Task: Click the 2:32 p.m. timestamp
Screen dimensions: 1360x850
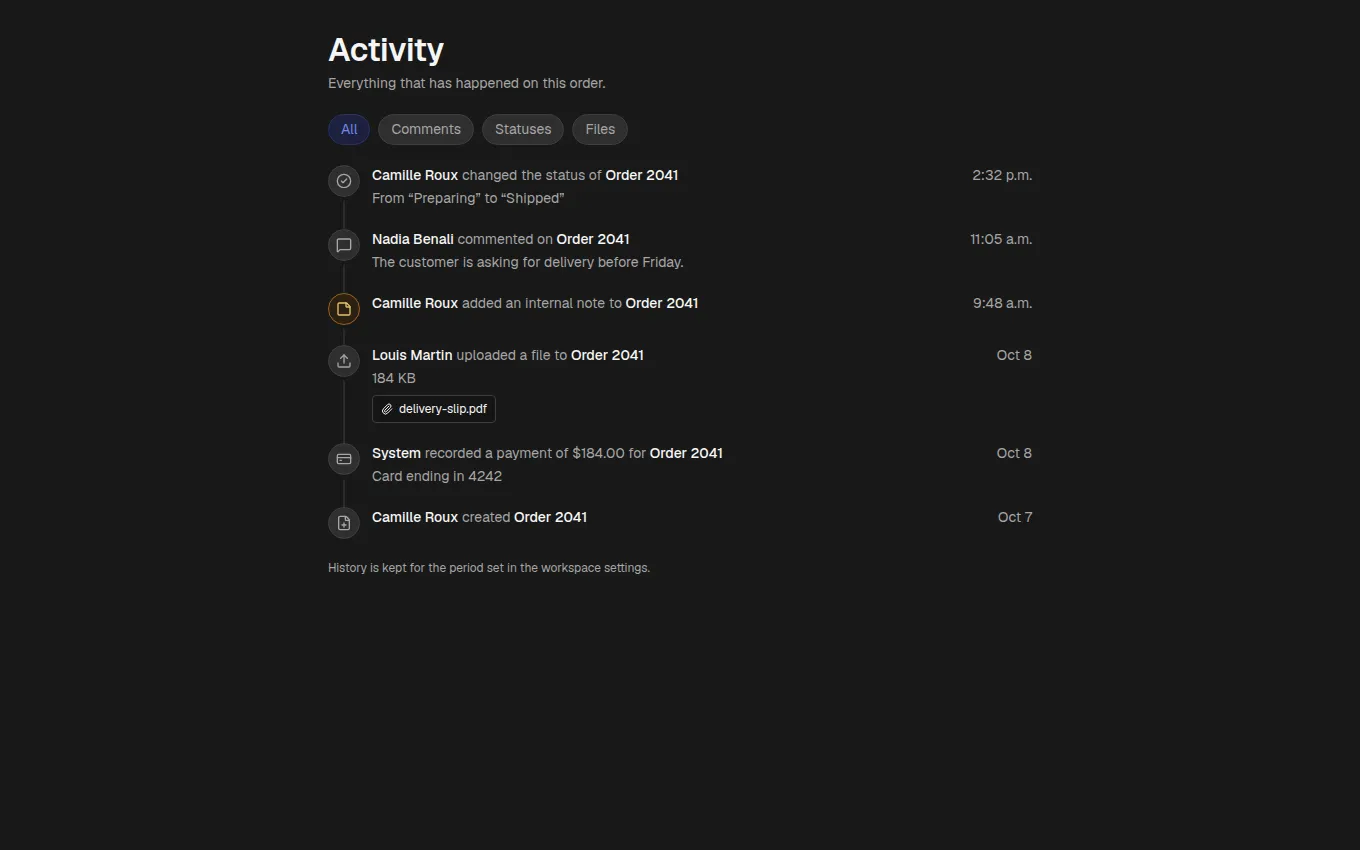Action: pyautogui.click(x=1002, y=175)
